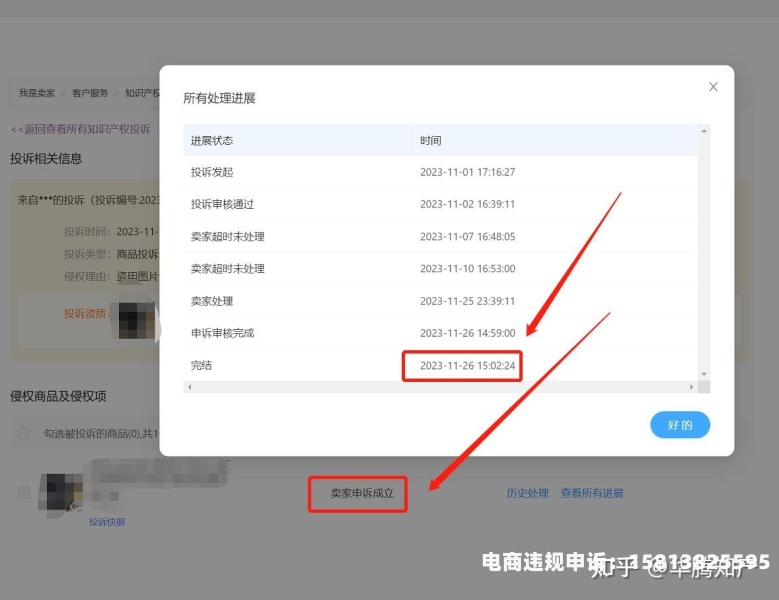The image size is (779, 600).
Task: Click the 卖家申诉成立 status text
Action: tap(362, 493)
